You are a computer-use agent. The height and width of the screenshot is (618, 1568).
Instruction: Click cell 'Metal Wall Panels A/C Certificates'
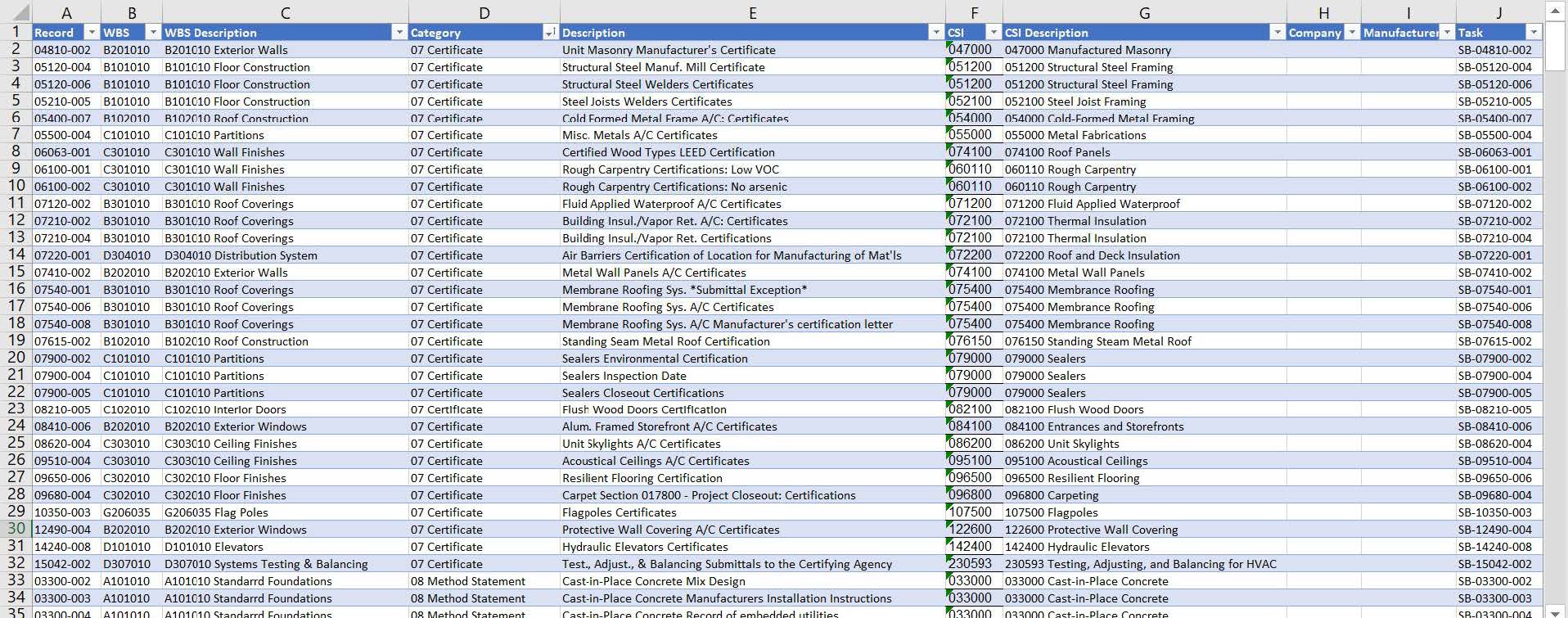coord(752,273)
